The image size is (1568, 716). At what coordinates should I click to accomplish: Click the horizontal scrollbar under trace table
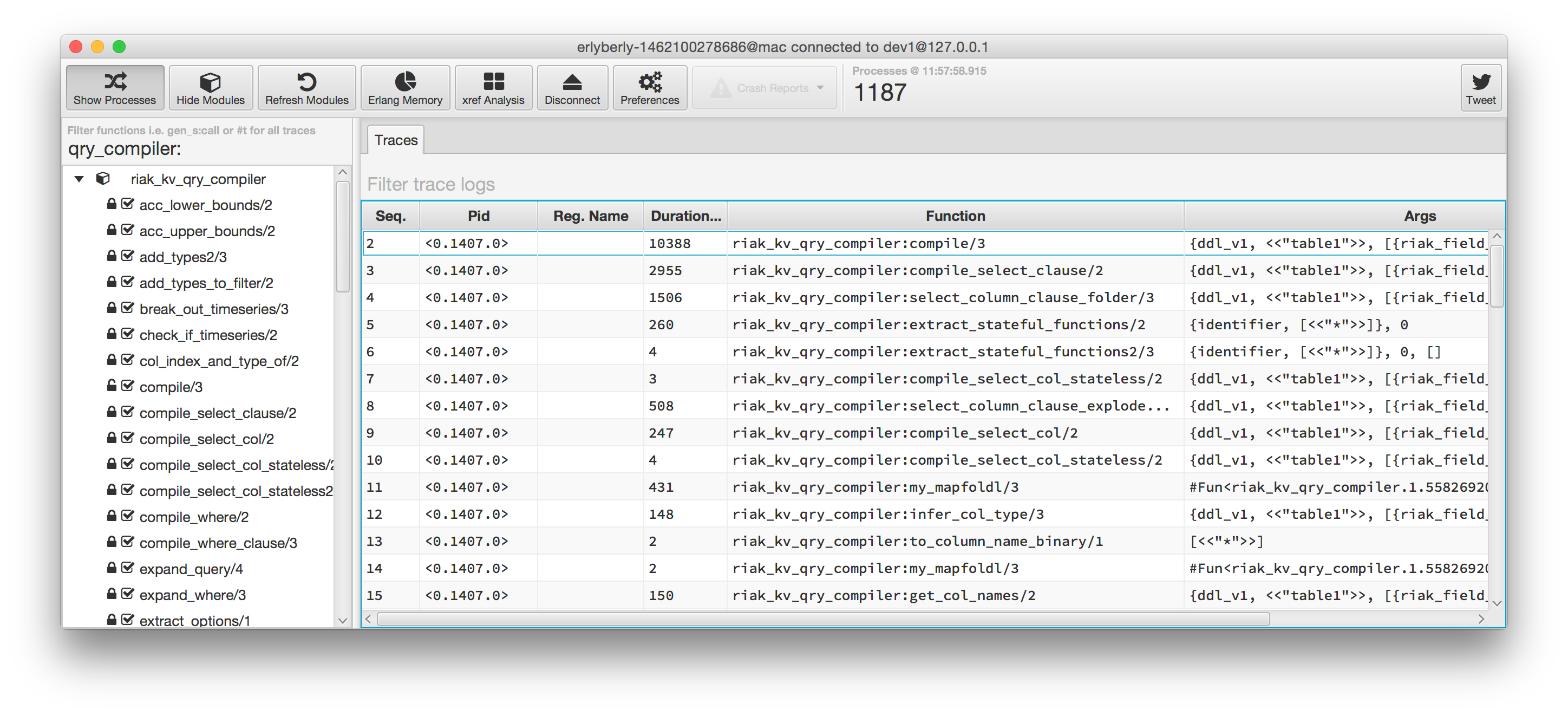click(822, 619)
